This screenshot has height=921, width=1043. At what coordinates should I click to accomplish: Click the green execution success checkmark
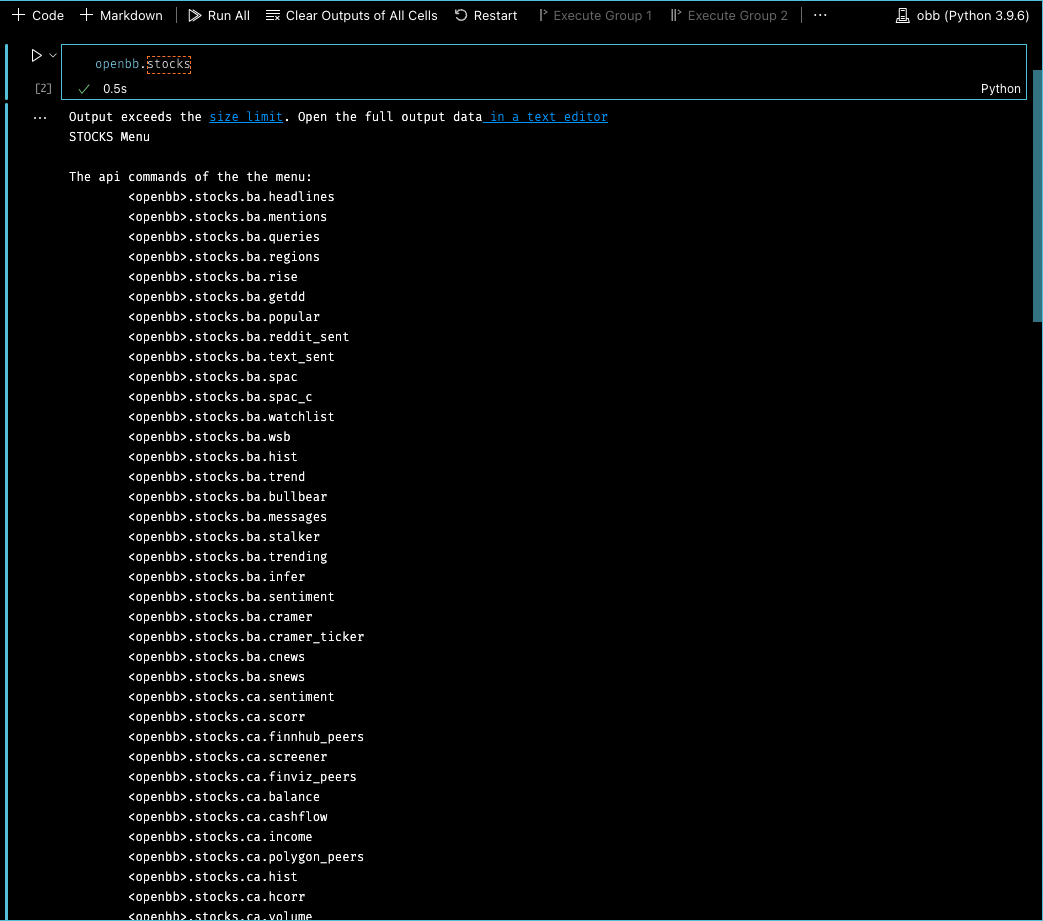pyautogui.click(x=84, y=89)
